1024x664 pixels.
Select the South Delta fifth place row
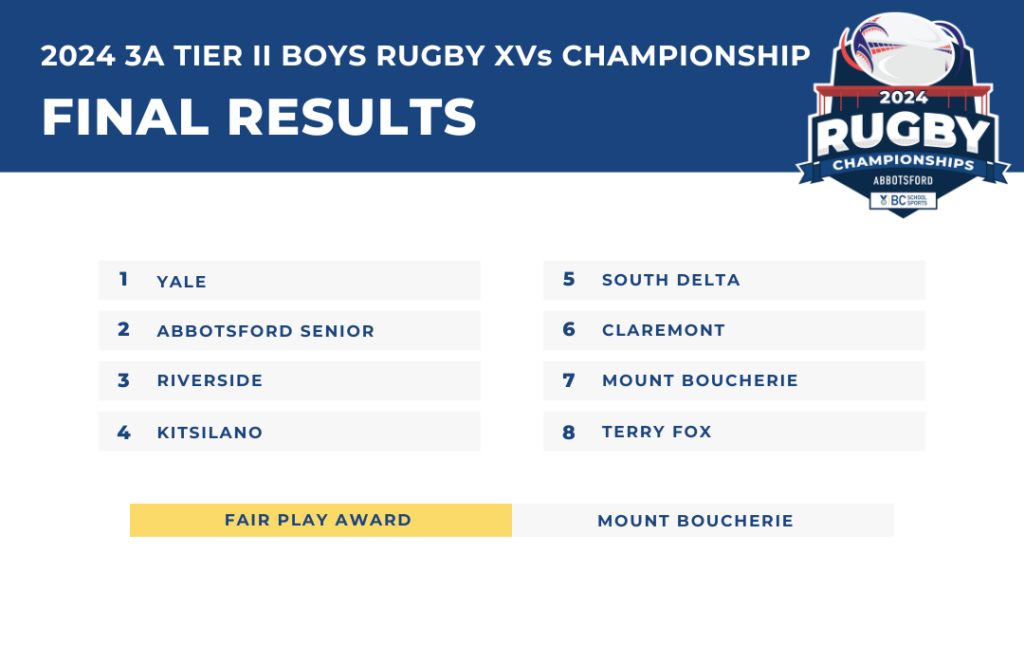click(734, 280)
